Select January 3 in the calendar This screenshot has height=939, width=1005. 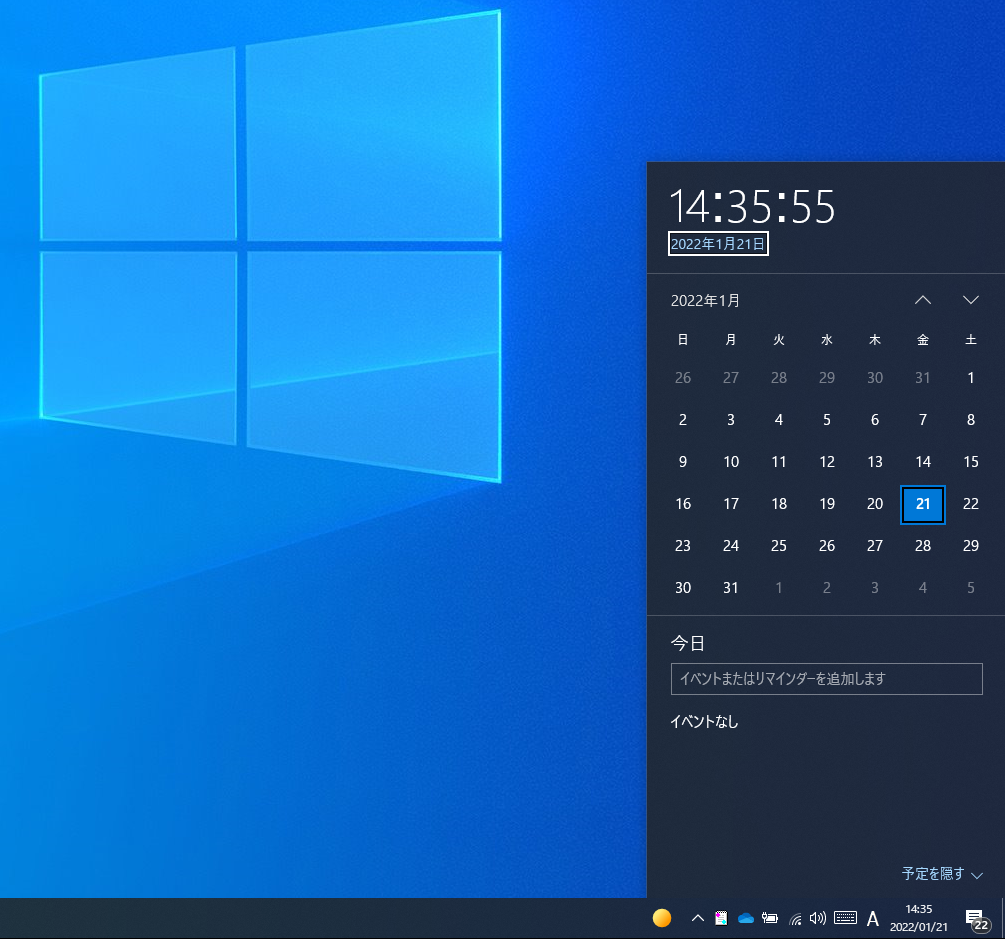(x=731, y=420)
